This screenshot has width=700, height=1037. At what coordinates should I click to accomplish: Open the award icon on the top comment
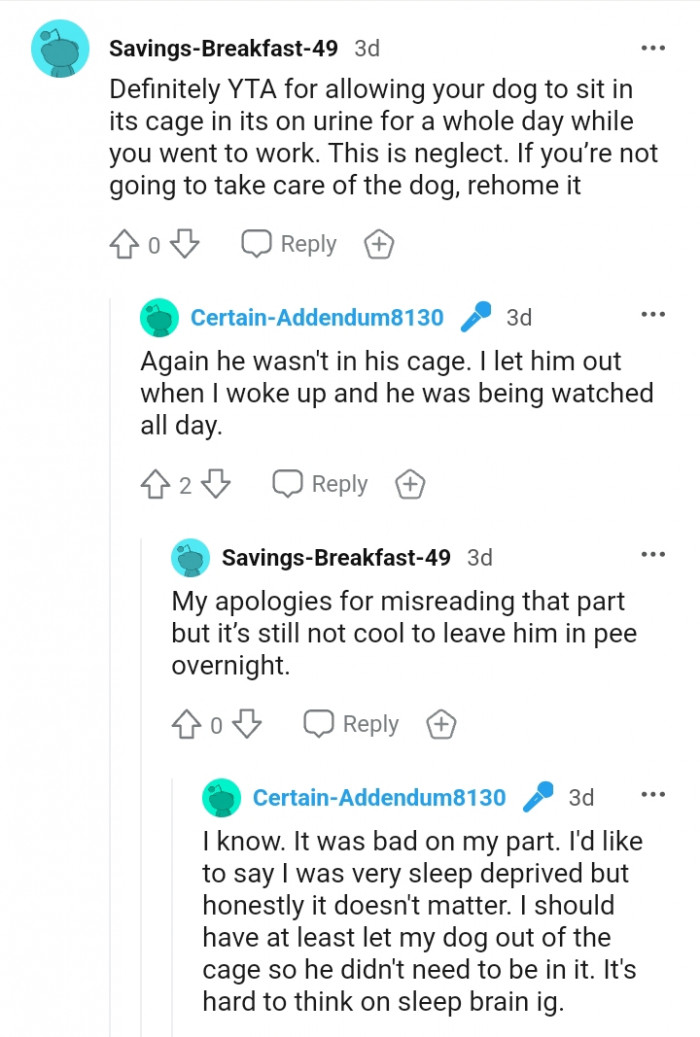(378, 242)
